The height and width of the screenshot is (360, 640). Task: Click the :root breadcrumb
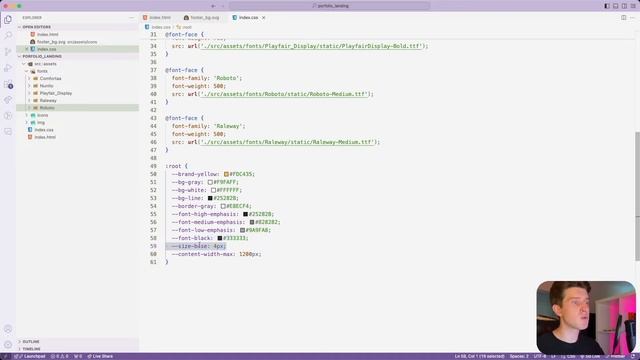pyautogui.click(x=184, y=27)
